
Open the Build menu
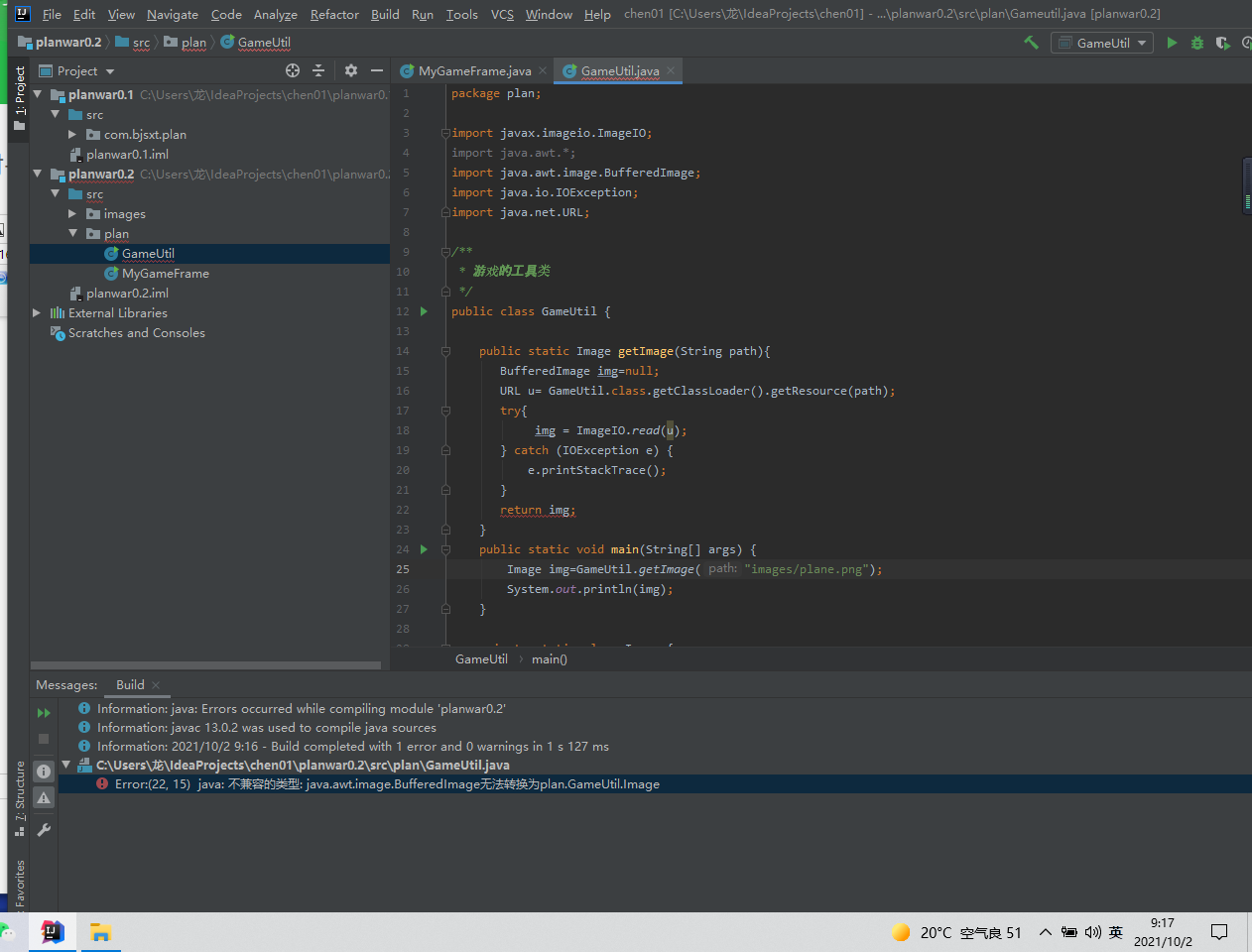[x=385, y=14]
